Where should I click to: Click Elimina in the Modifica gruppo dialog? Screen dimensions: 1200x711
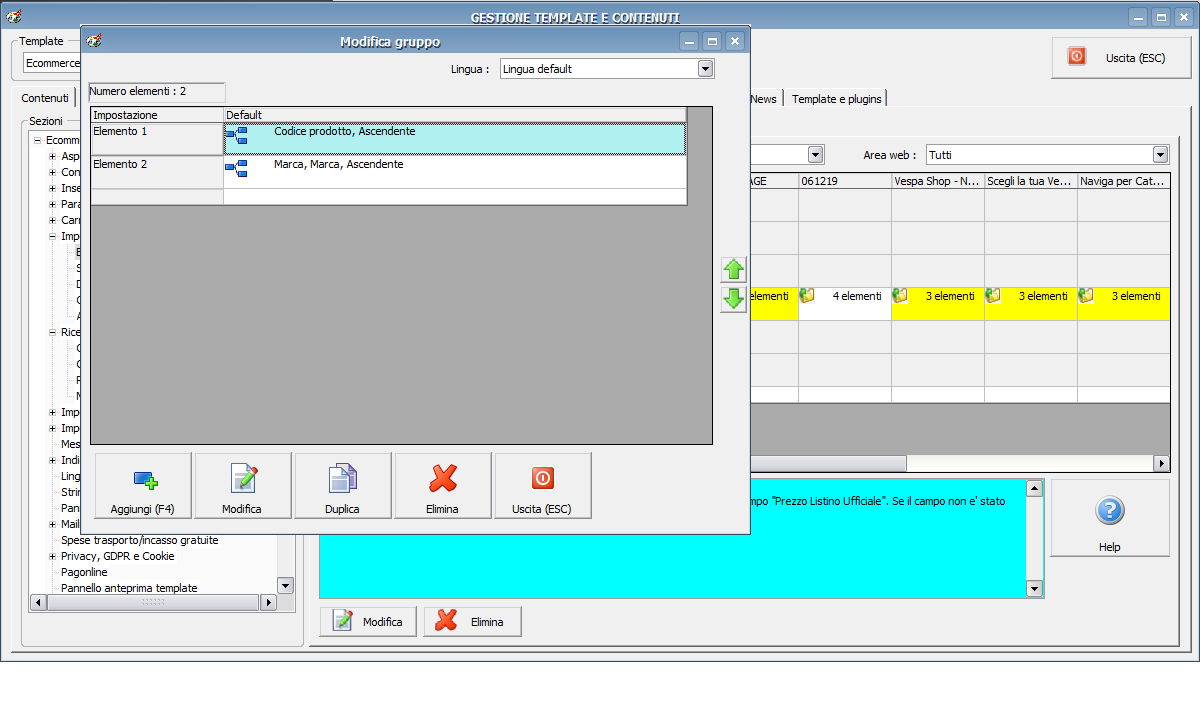443,486
